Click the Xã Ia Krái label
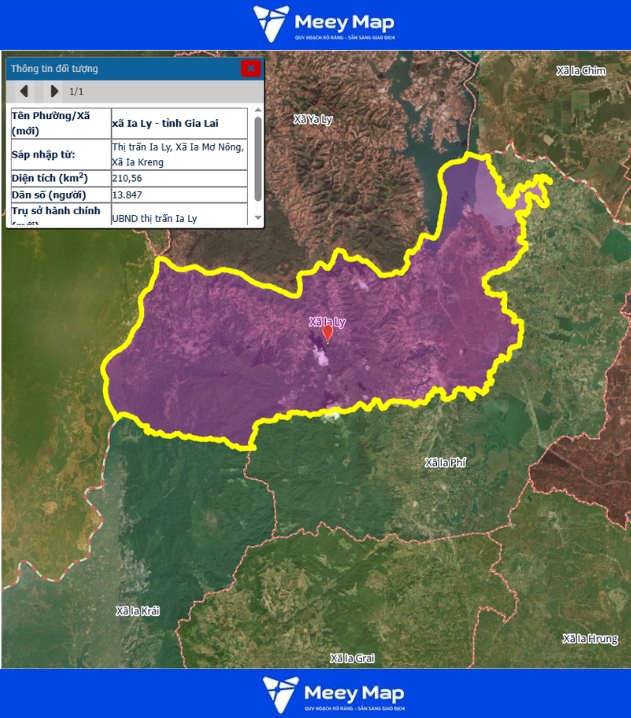Viewport: 631px width, 718px height. 137,610
